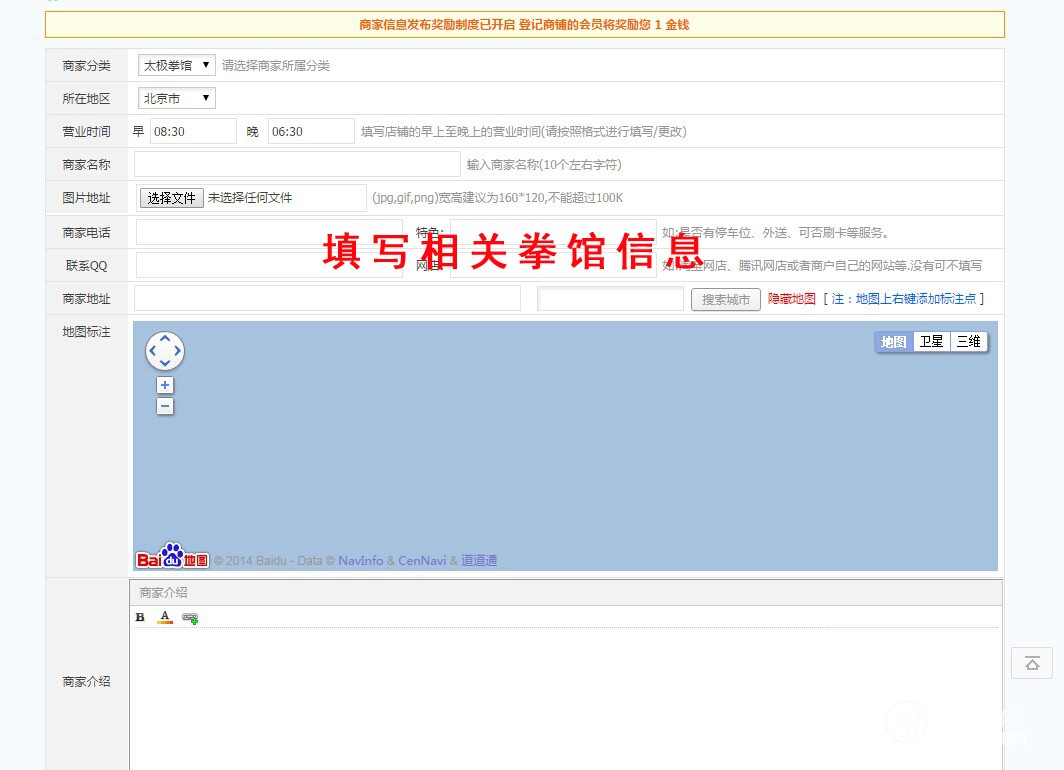Image resolution: width=1064 pixels, height=770 pixels.
Task: Click the 商家名称 input field
Action: click(297, 164)
